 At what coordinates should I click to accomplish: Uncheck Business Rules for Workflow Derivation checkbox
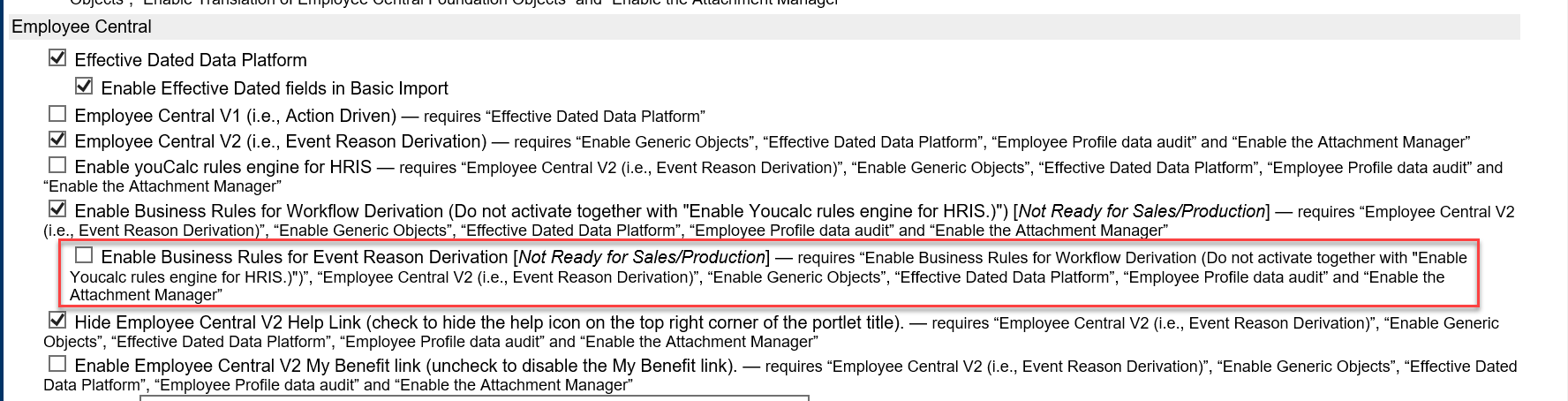coord(57,209)
